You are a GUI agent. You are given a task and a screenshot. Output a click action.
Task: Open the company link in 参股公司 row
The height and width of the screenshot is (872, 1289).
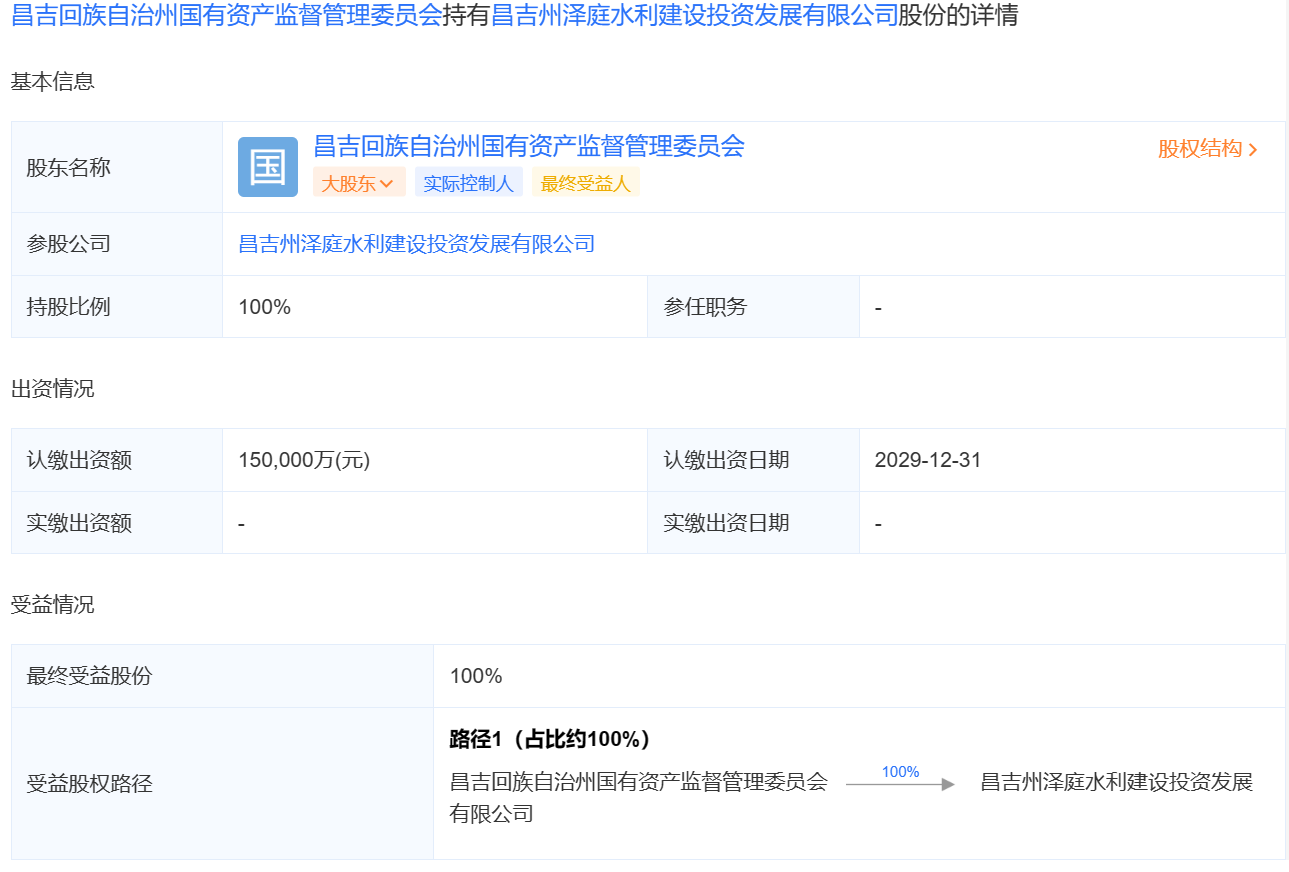[x=416, y=243]
